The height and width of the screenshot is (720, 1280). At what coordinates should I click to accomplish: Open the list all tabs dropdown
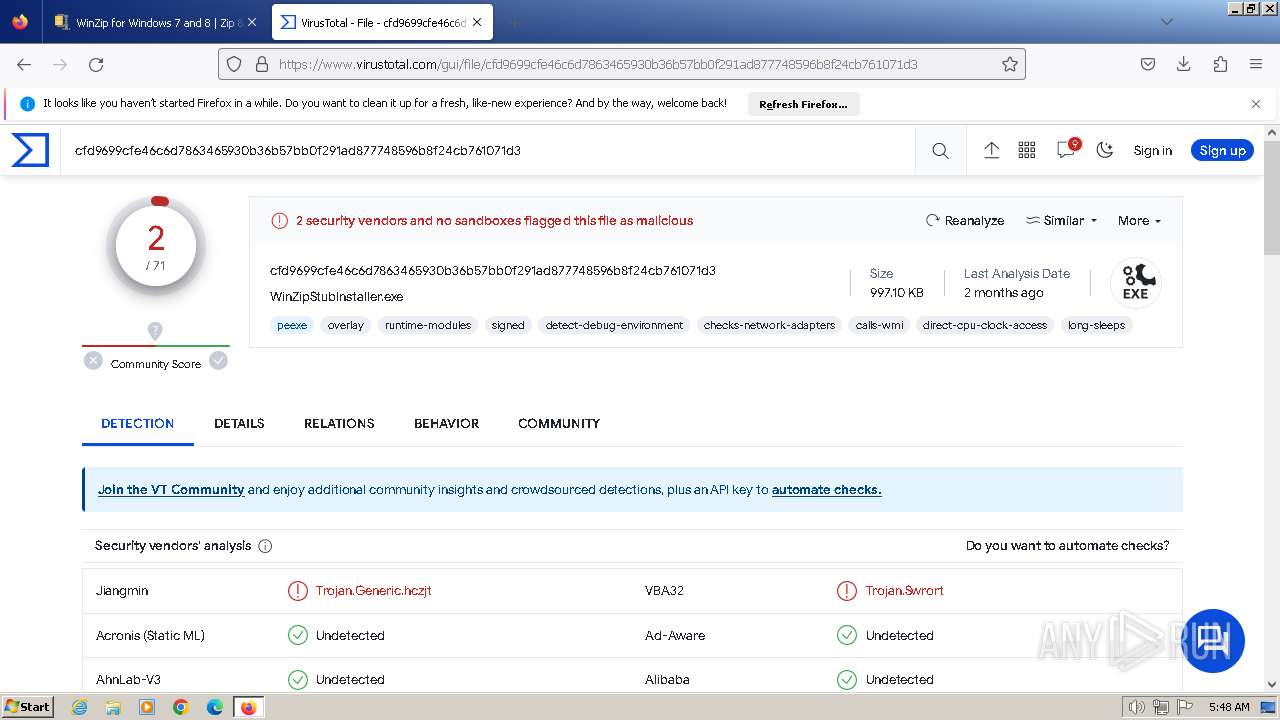coord(1167,22)
